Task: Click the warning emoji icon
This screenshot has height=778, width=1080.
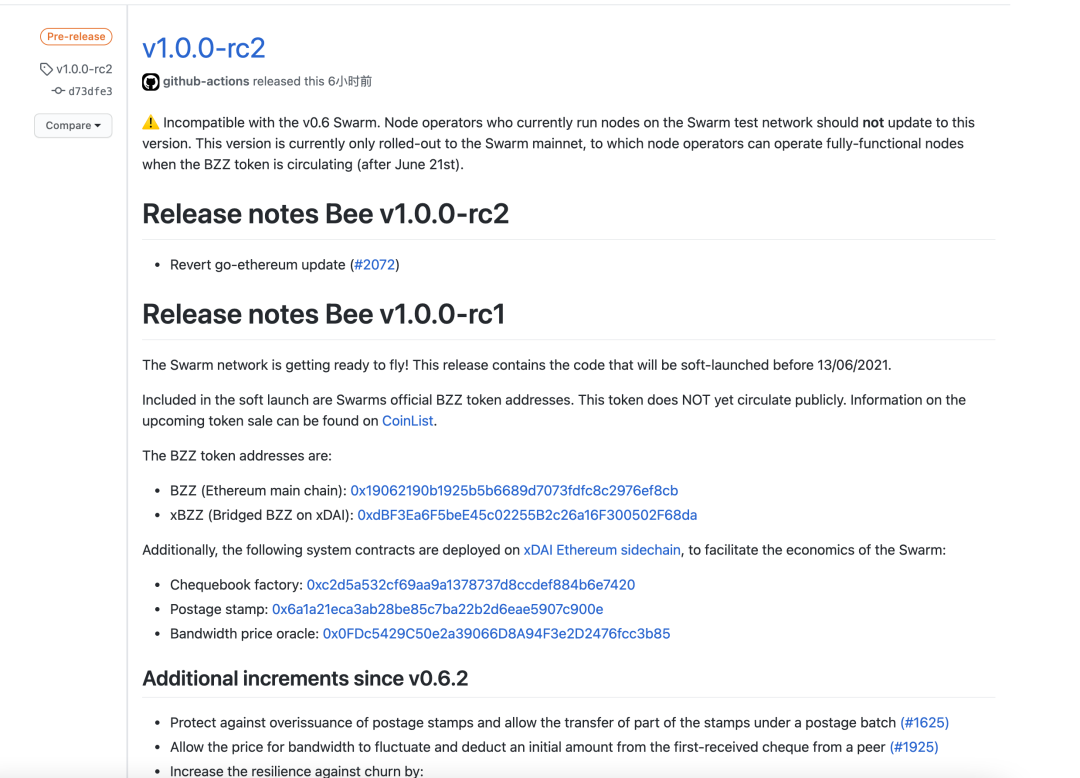Action: coord(150,123)
